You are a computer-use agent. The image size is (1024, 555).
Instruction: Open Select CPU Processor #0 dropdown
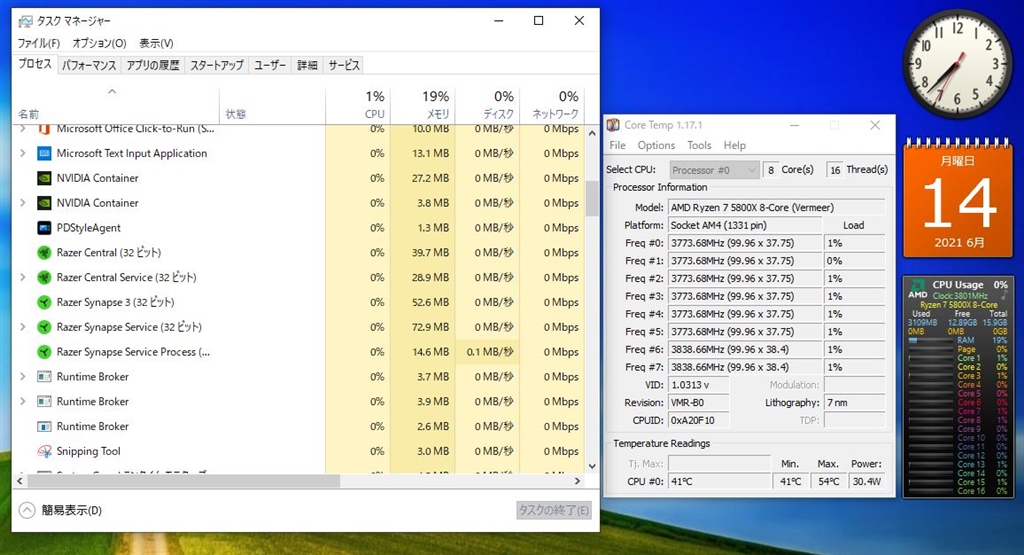[x=714, y=170]
